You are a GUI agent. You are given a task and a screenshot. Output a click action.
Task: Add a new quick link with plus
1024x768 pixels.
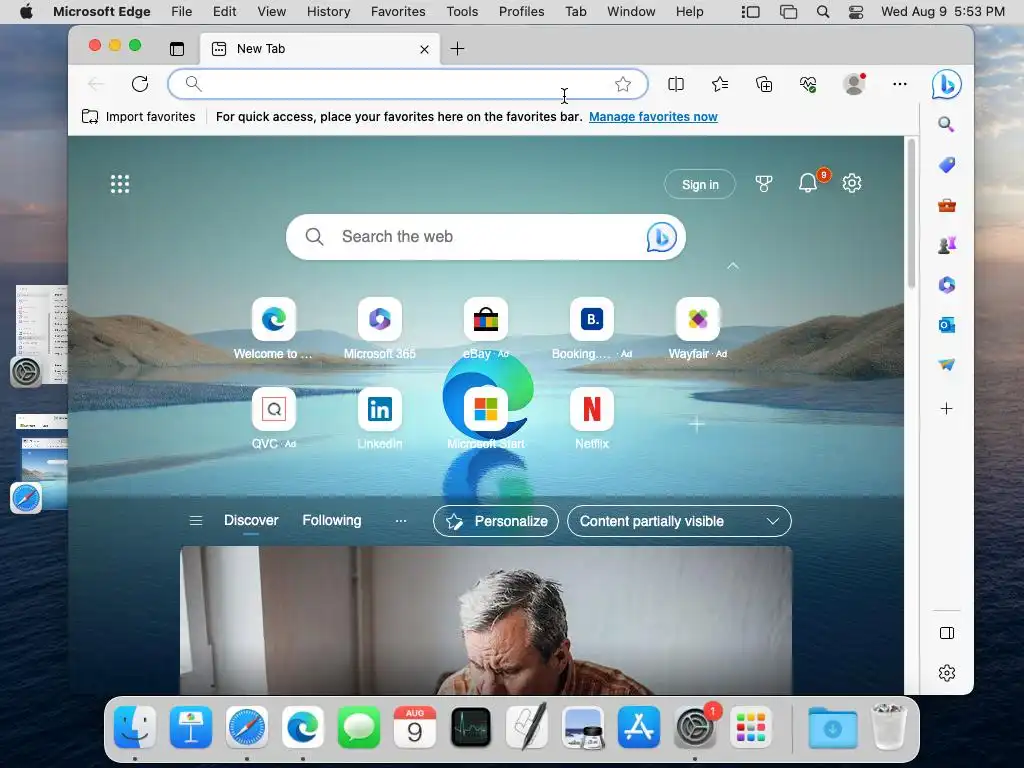[696, 424]
